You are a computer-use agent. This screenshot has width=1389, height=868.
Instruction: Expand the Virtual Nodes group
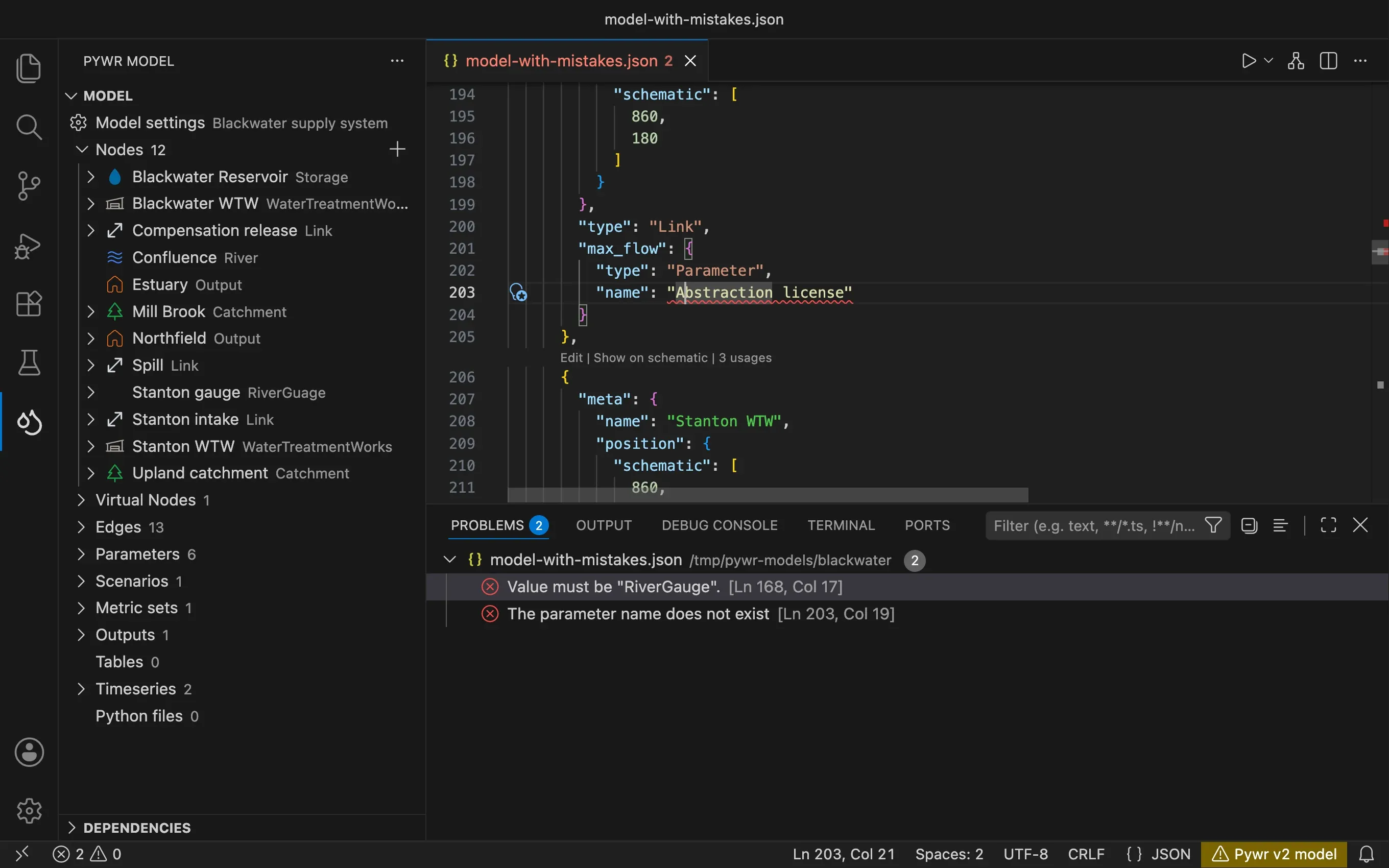click(x=81, y=500)
